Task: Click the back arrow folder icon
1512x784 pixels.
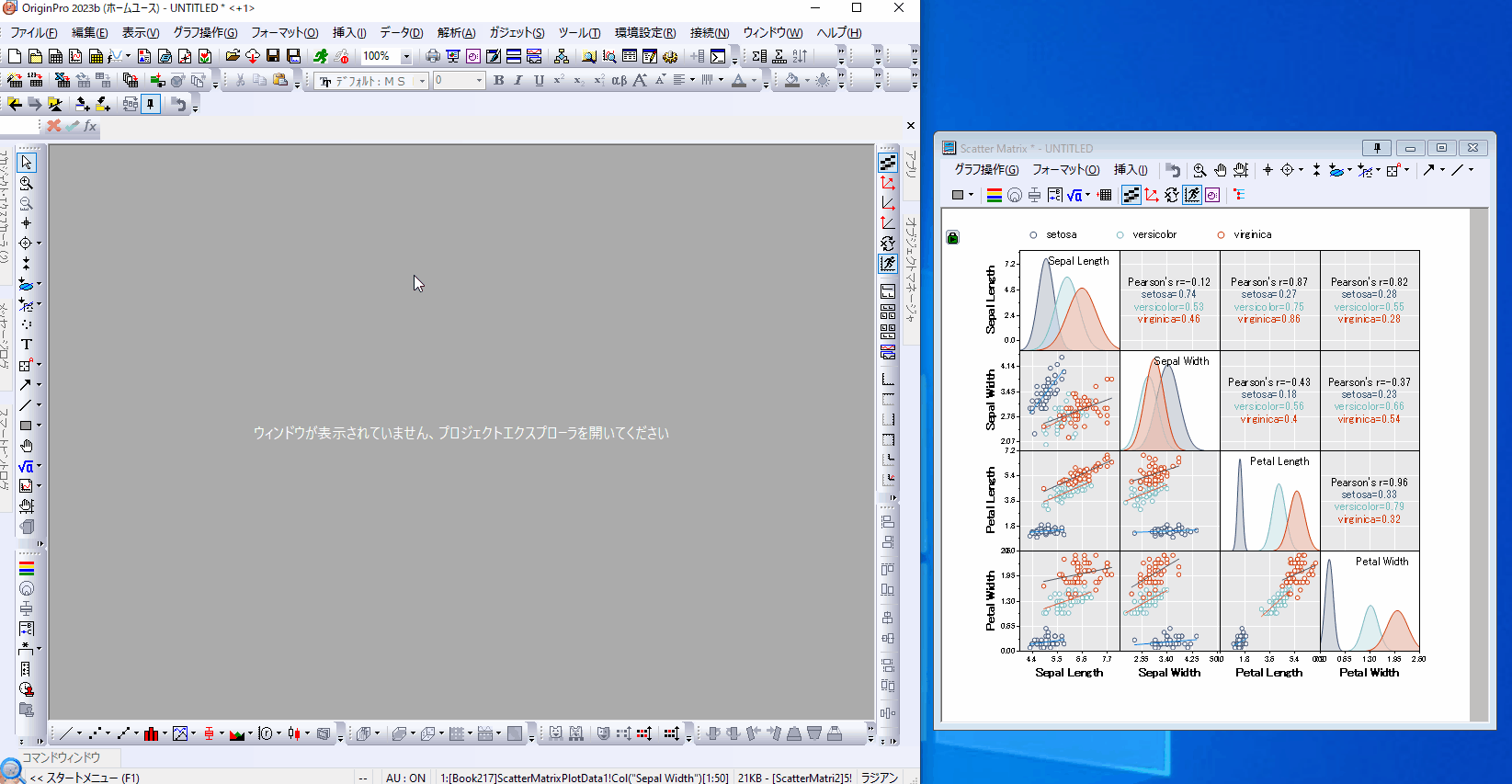Action: click(15, 105)
